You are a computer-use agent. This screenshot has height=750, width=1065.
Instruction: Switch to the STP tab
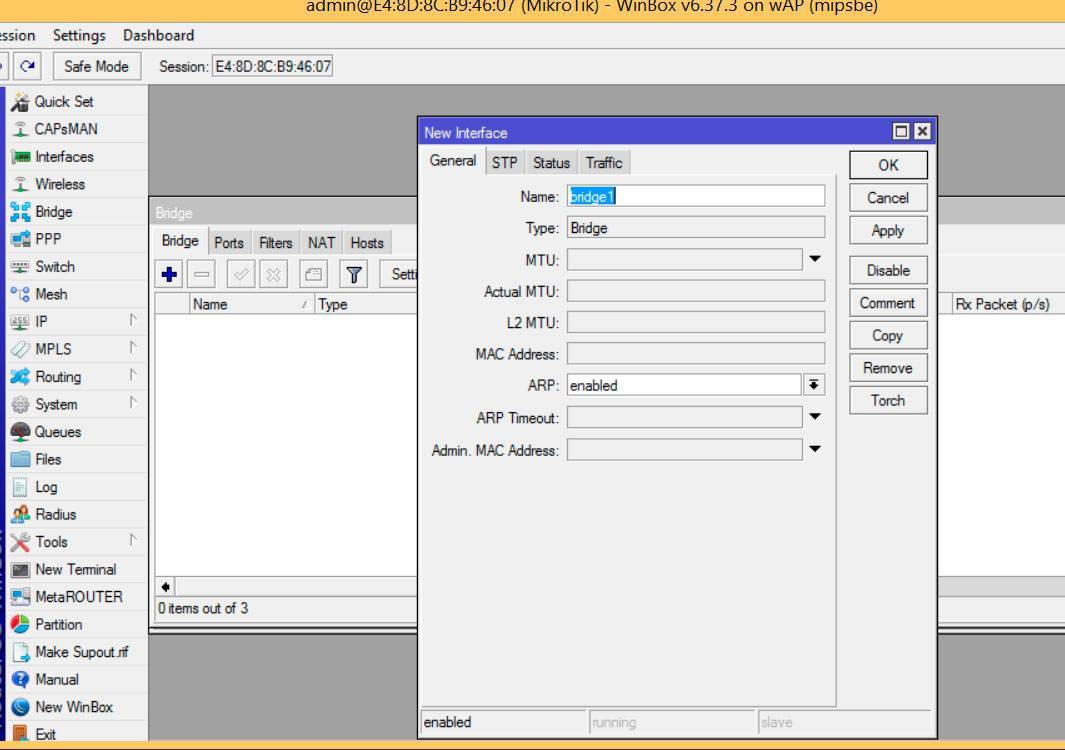click(505, 162)
